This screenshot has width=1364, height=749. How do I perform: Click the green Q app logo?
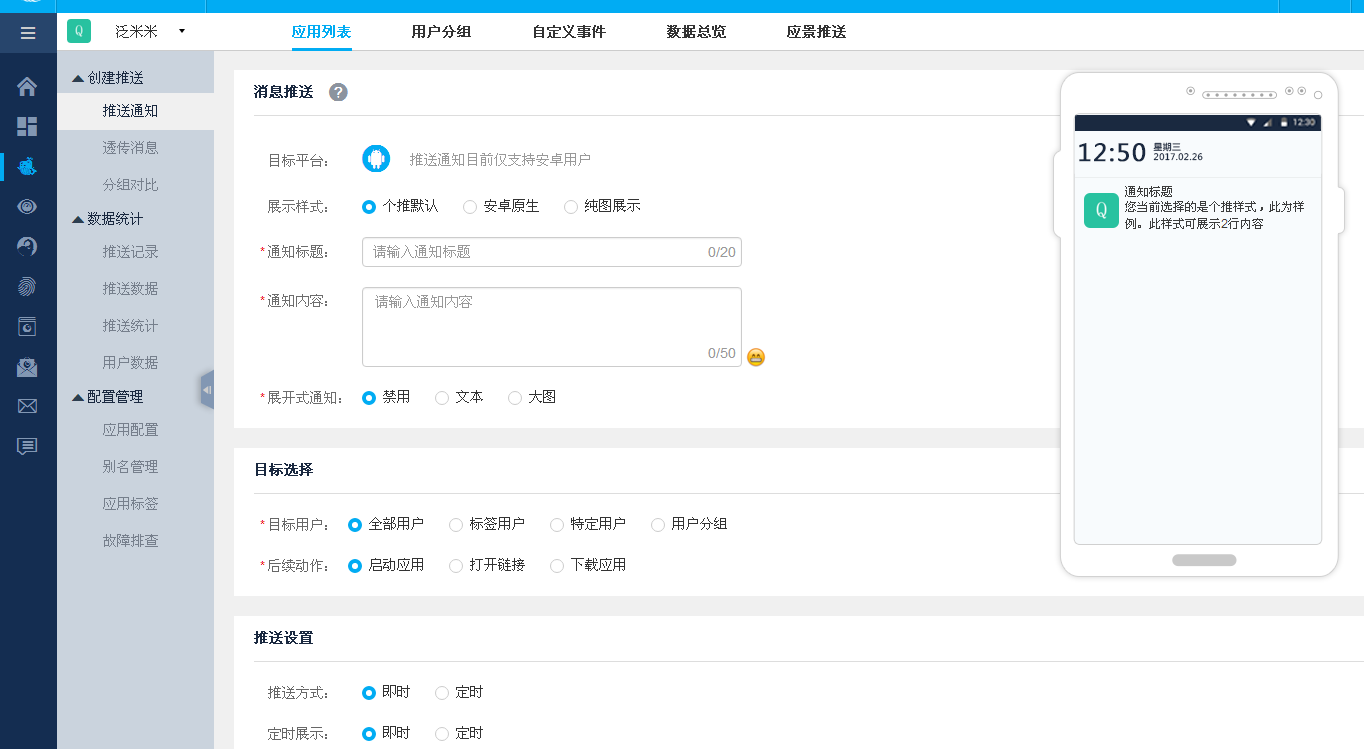[79, 31]
